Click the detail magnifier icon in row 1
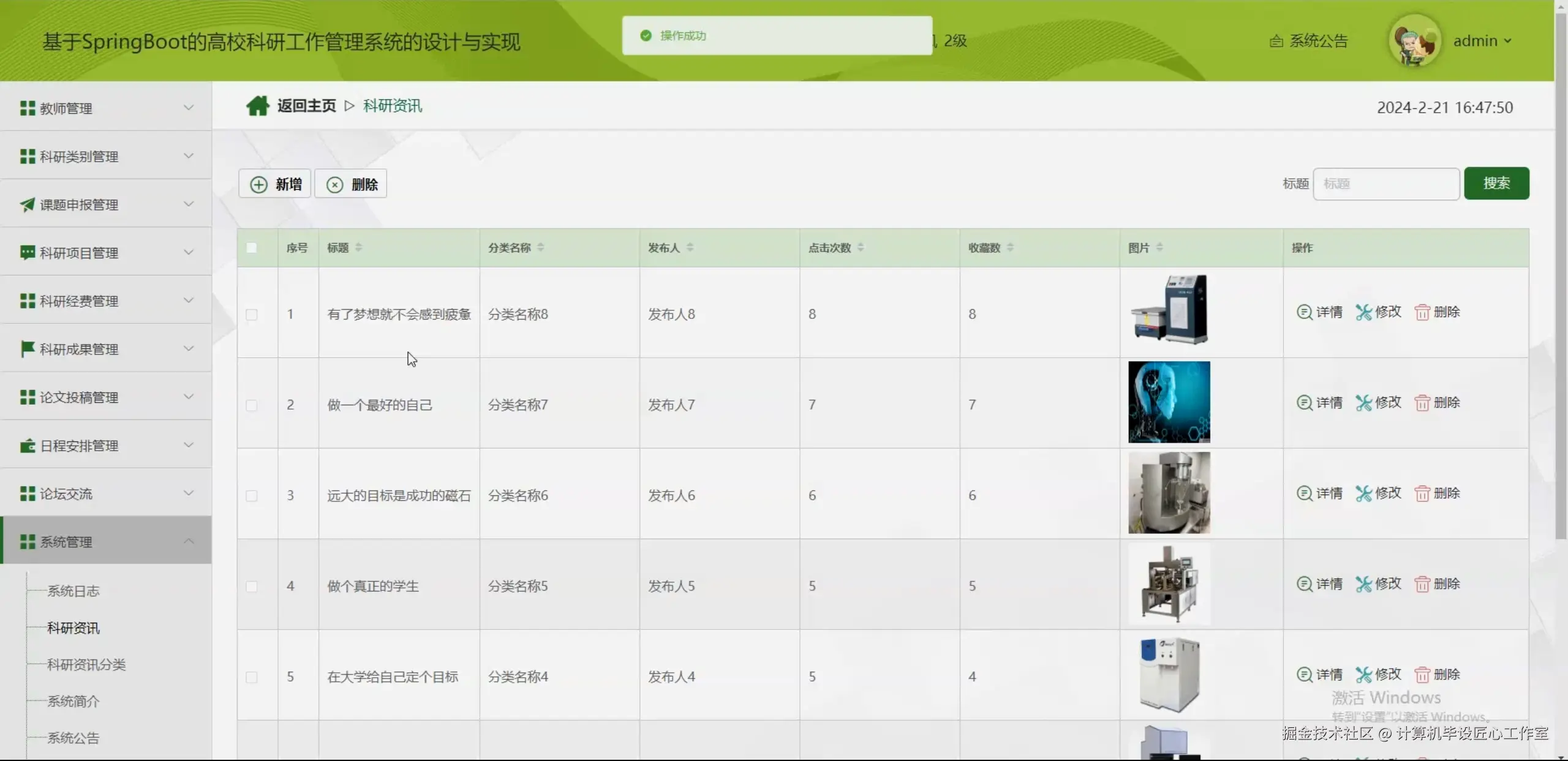Screen dimensions: 1568x761 (x=1304, y=312)
